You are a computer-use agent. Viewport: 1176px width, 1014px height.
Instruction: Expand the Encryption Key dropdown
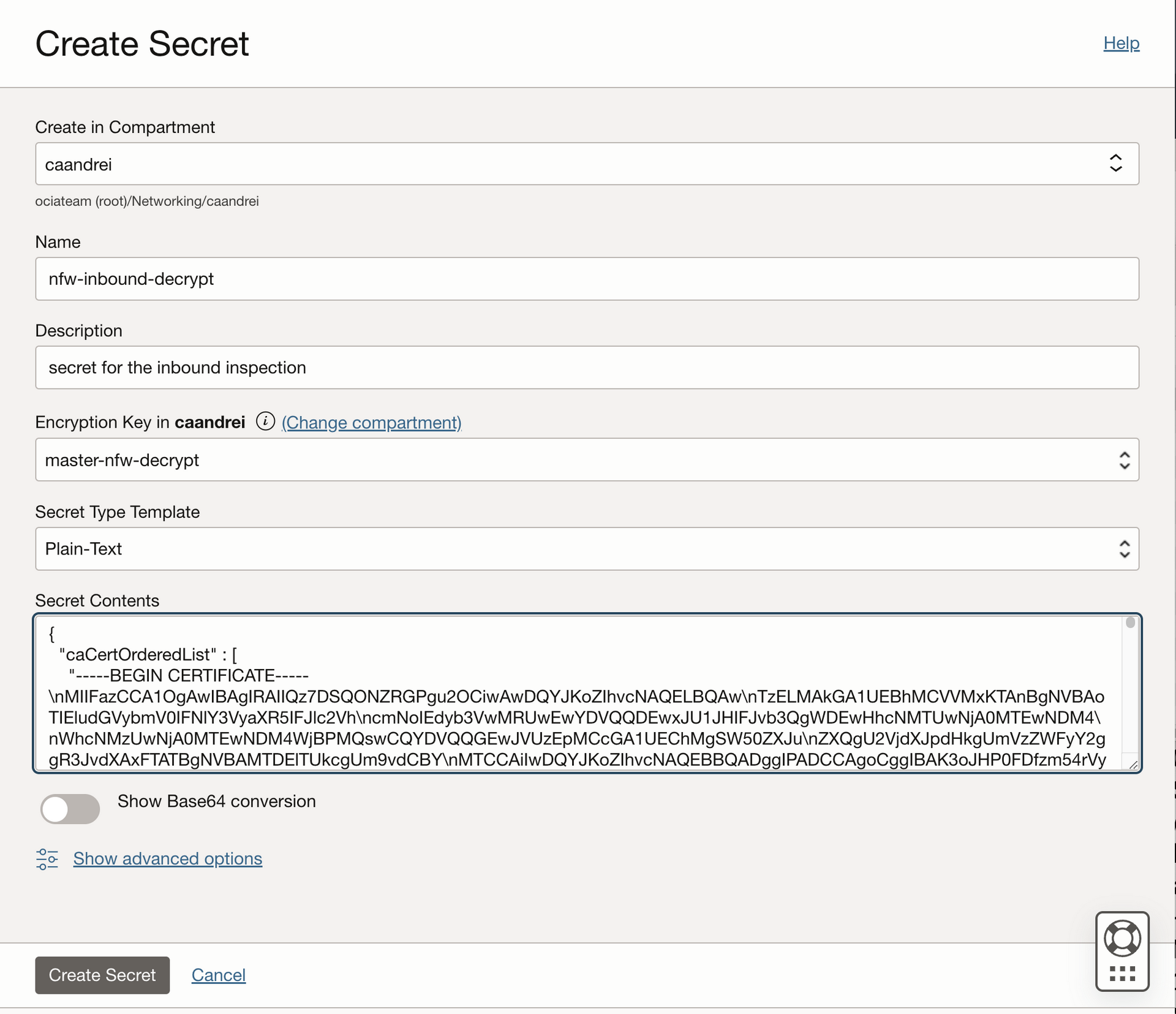pyautogui.click(x=587, y=460)
